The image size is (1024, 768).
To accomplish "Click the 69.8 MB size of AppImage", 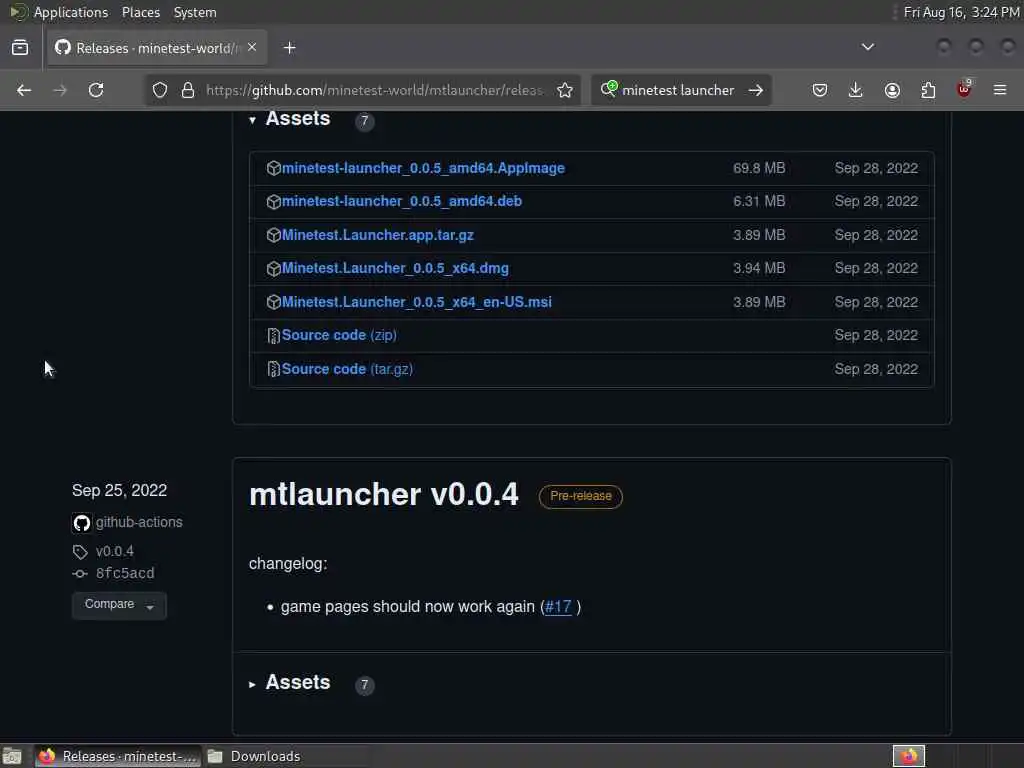I will click(x=759, y=168).
